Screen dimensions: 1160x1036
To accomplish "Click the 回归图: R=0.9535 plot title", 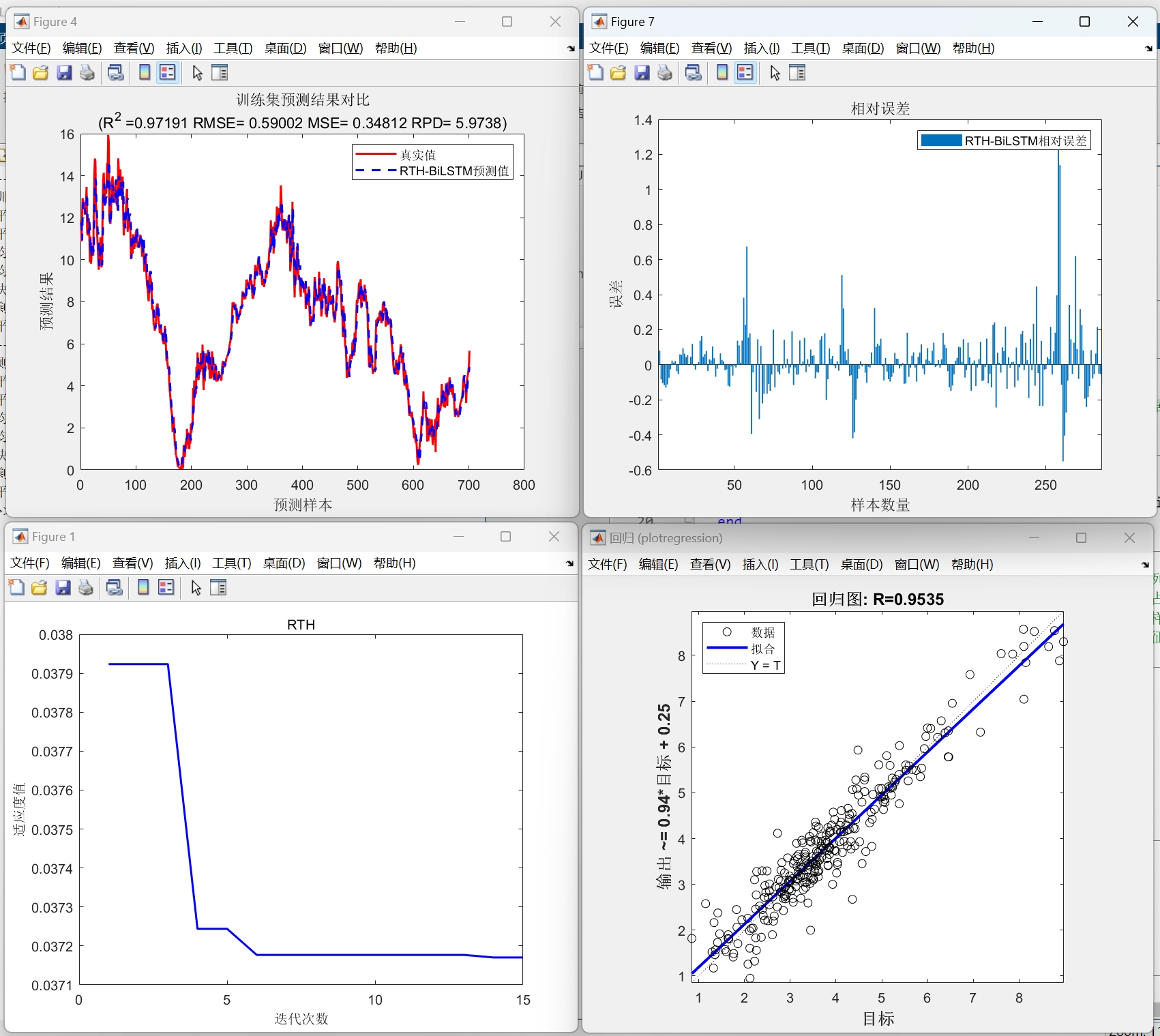I will 878,600.
